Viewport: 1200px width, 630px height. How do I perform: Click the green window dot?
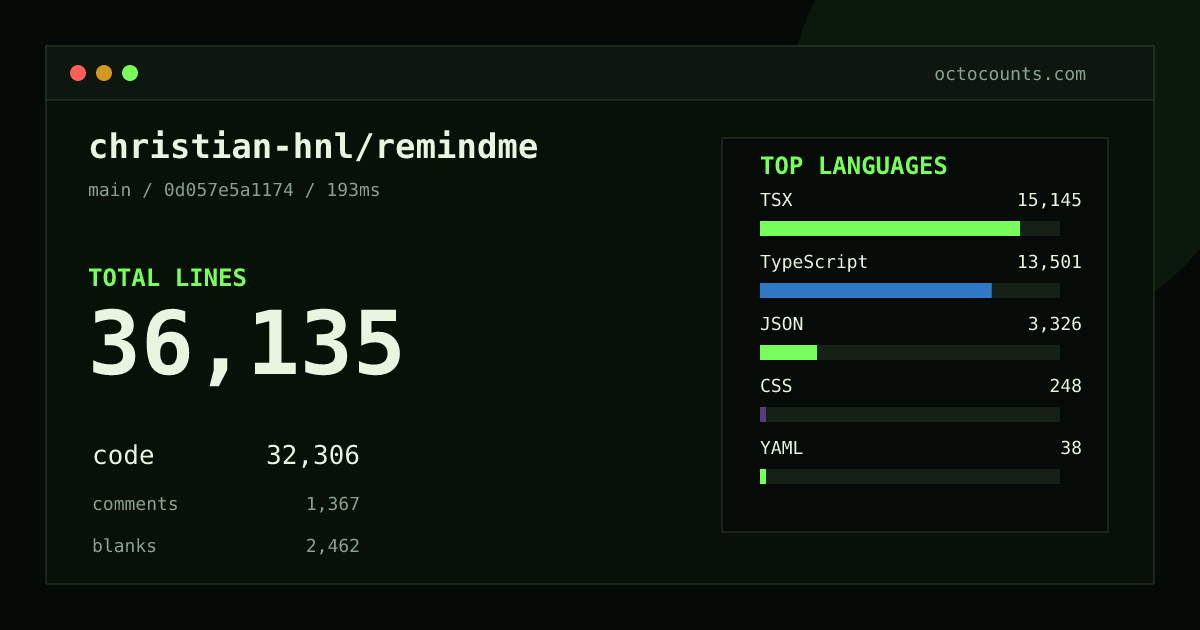coord(130,73)
